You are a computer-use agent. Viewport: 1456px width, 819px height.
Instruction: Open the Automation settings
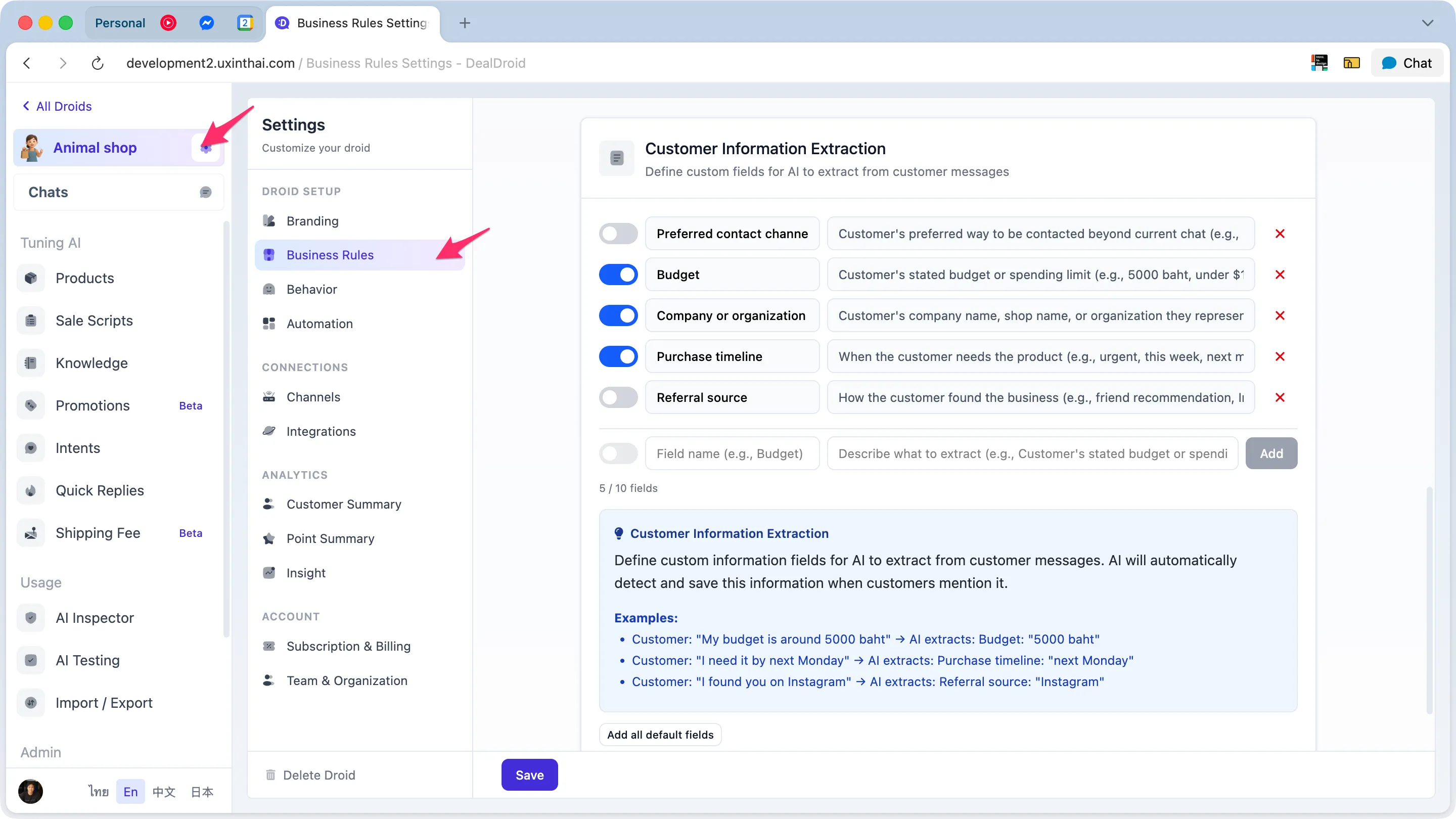pyautogui.click(x=321, y=324)
